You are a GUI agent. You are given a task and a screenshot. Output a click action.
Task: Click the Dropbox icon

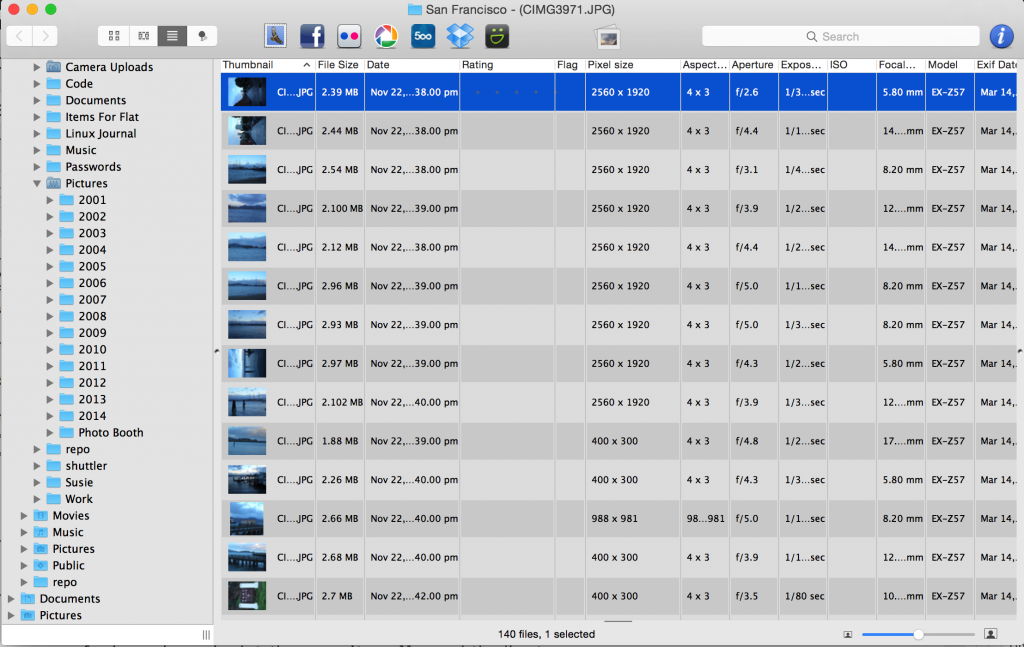tap(459, 36)
